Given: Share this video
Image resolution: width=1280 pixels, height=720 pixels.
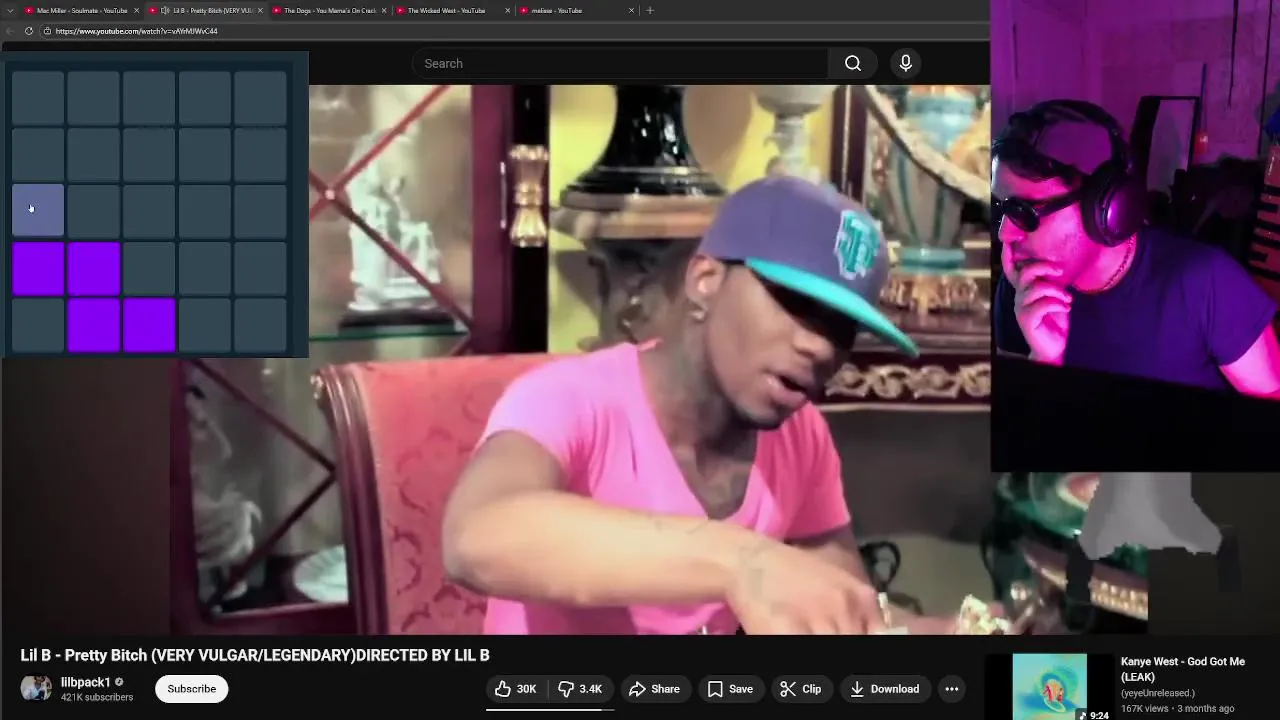Looking at the screenshot, I should 654,689.
